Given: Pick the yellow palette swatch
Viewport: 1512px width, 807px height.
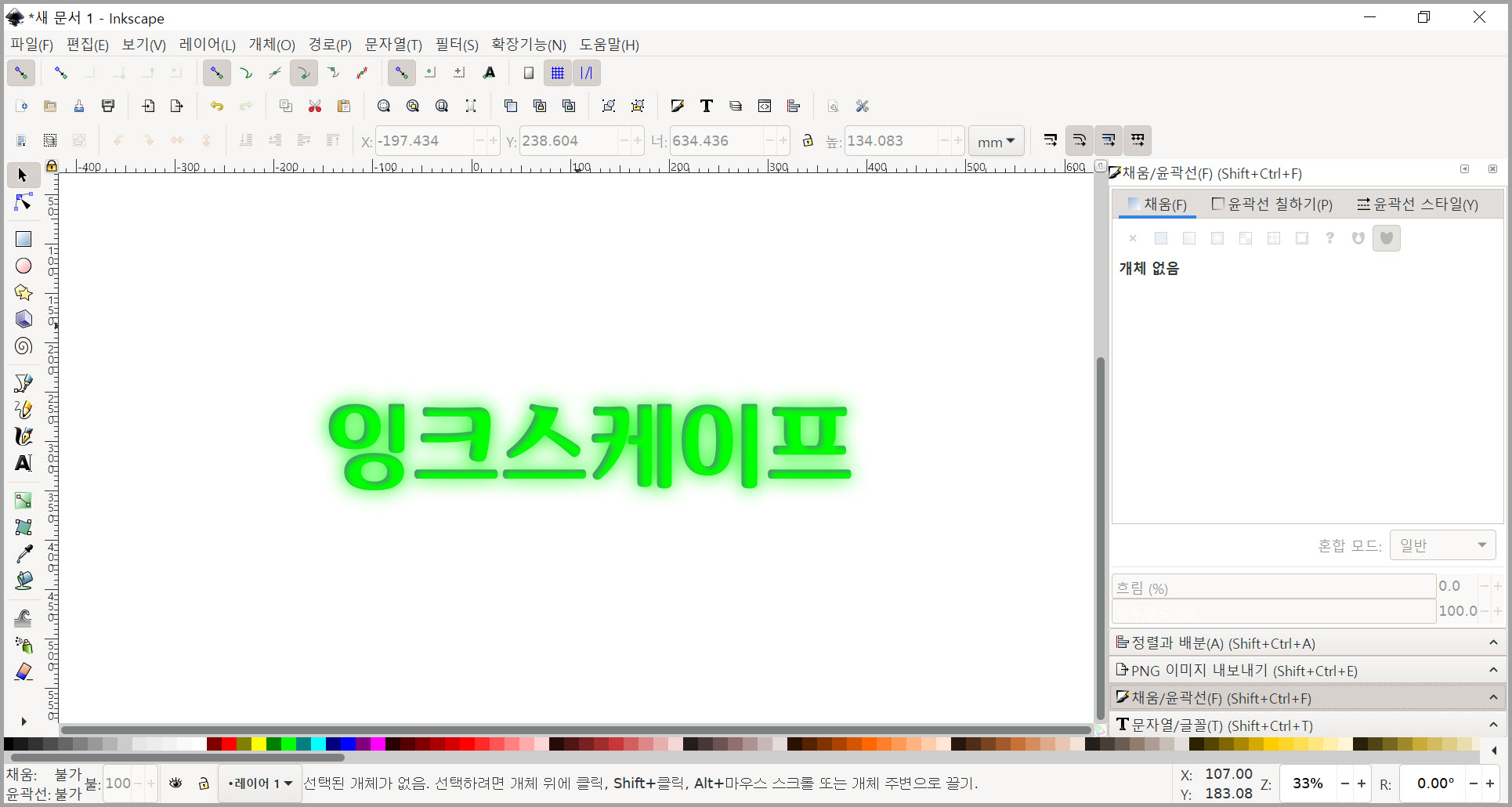Looking at the screenshot, I should (259, 744).
